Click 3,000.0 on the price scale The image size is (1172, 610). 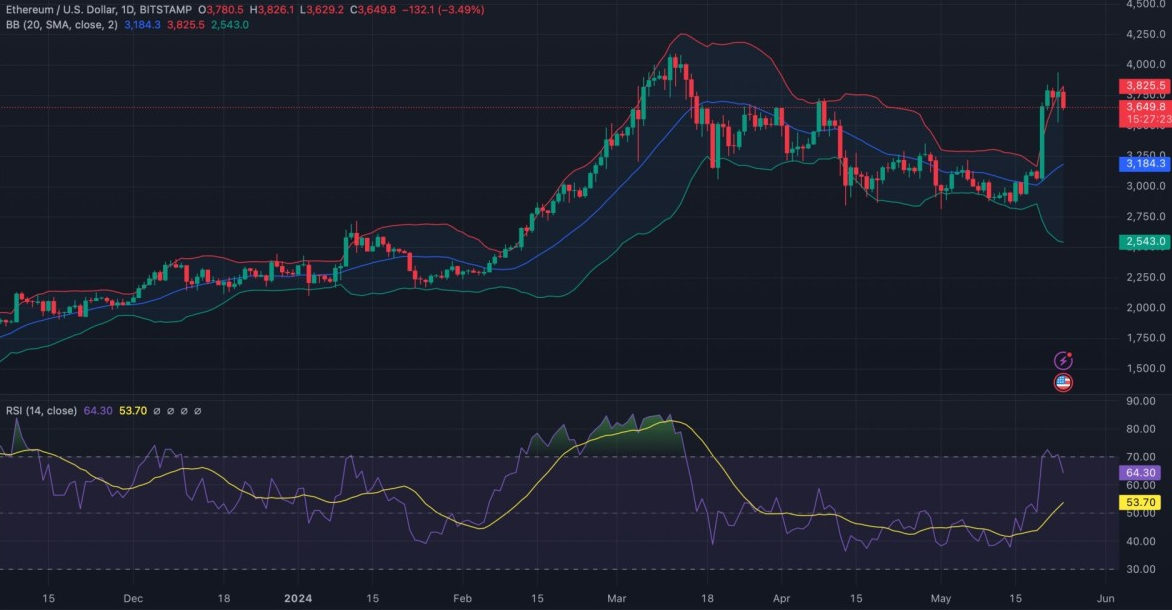tap(1146, 186)
